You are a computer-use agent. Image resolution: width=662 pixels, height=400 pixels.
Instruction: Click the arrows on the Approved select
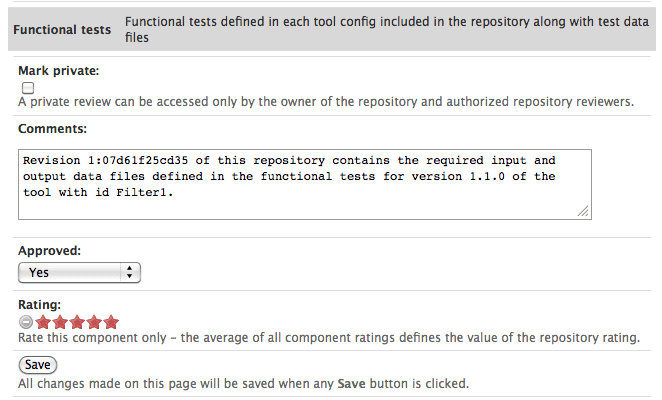[x=130, y=272]
